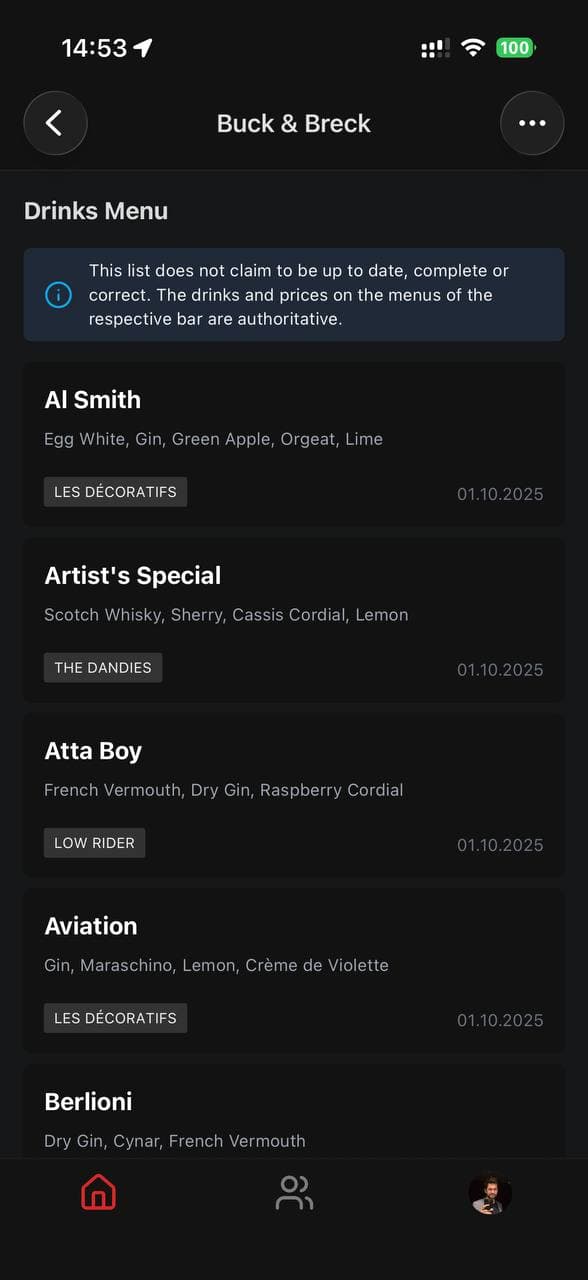Tap the Buck & Breck title
The image size is (588, 1280).
(x=293, y=123)
